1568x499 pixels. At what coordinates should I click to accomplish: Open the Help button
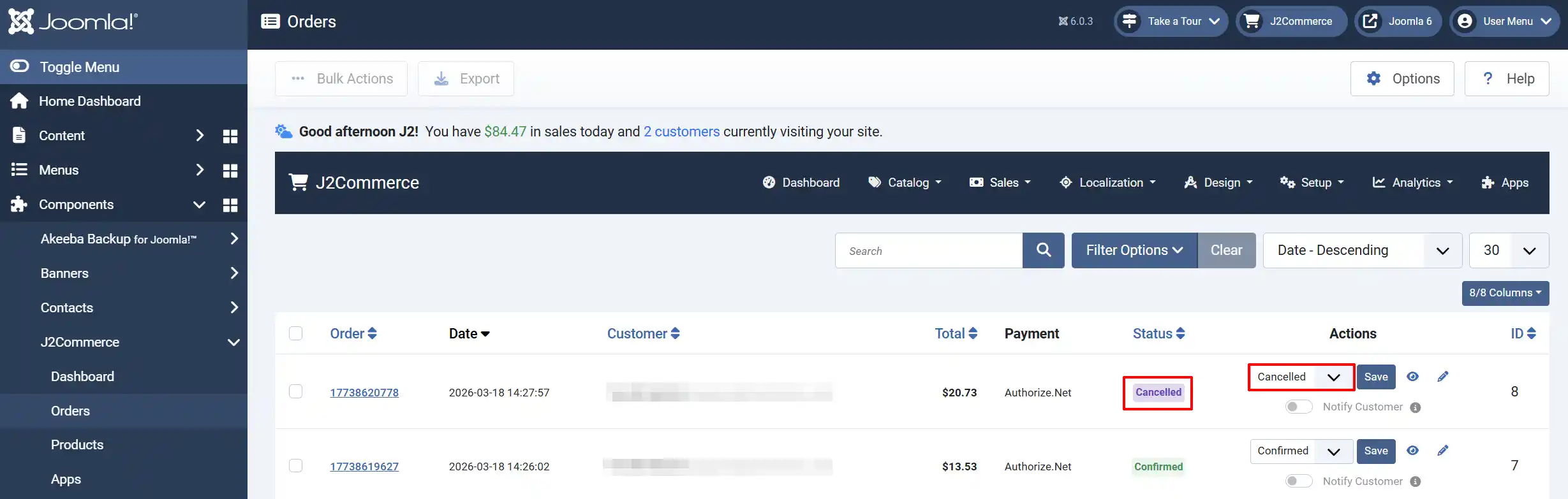tap(1507, 78)
